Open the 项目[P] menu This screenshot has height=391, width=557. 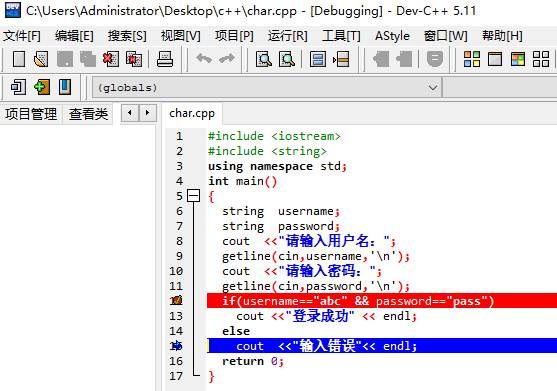coord(234,36)
